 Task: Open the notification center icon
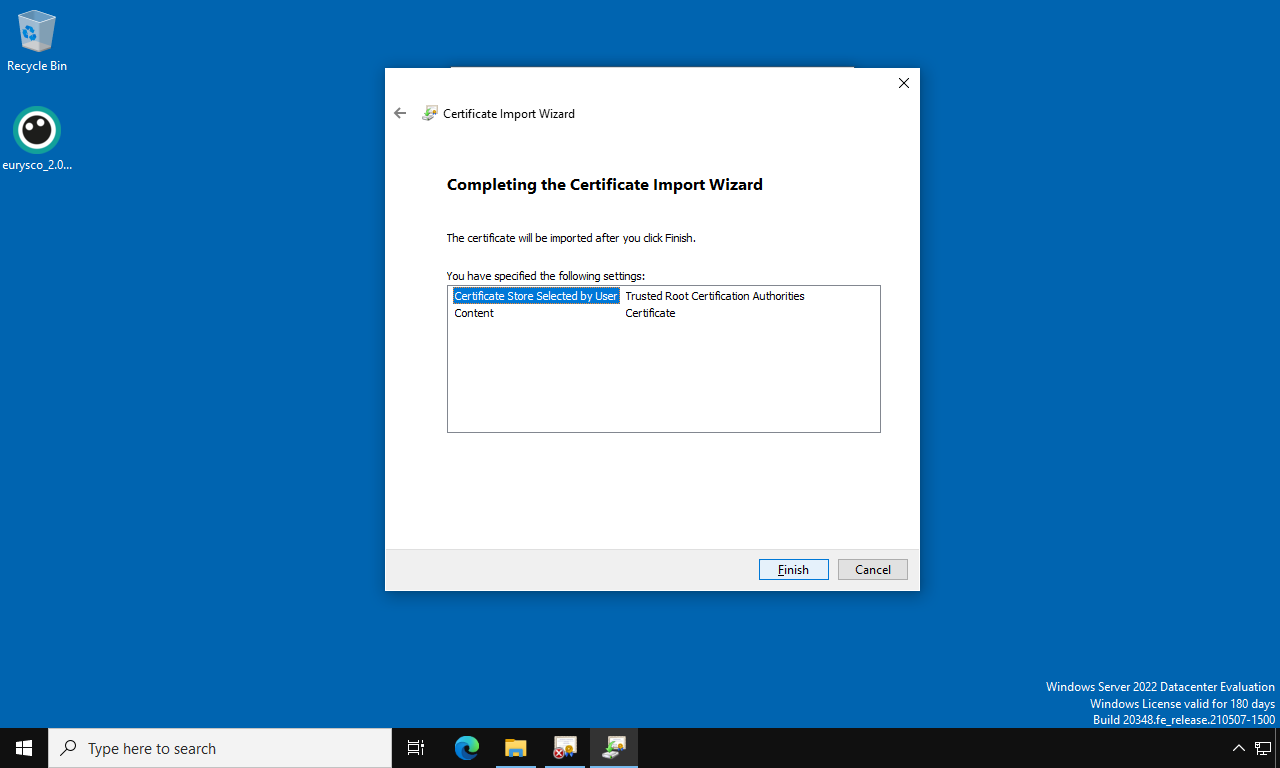pyautogui.click(x=1262, y=748)
